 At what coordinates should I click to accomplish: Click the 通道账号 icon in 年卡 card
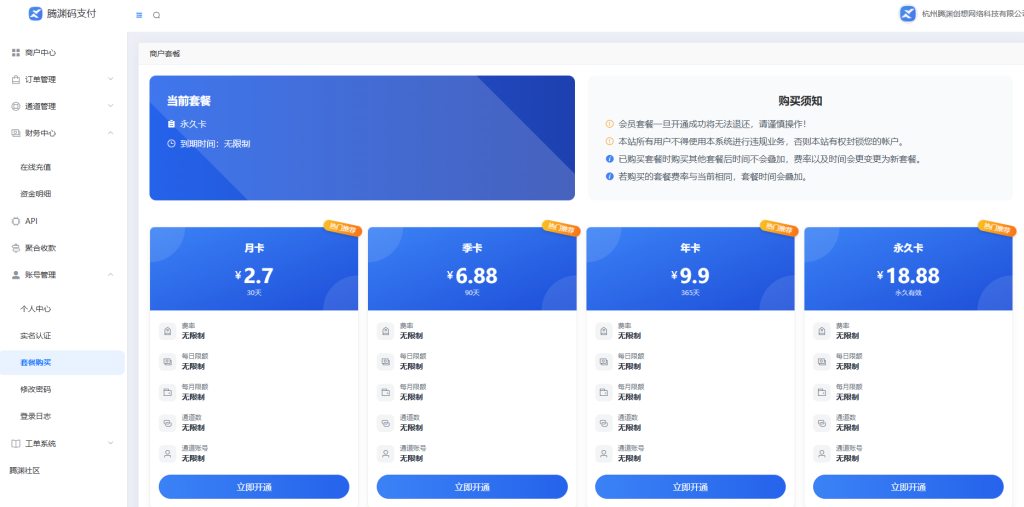[x=604, y=453]
